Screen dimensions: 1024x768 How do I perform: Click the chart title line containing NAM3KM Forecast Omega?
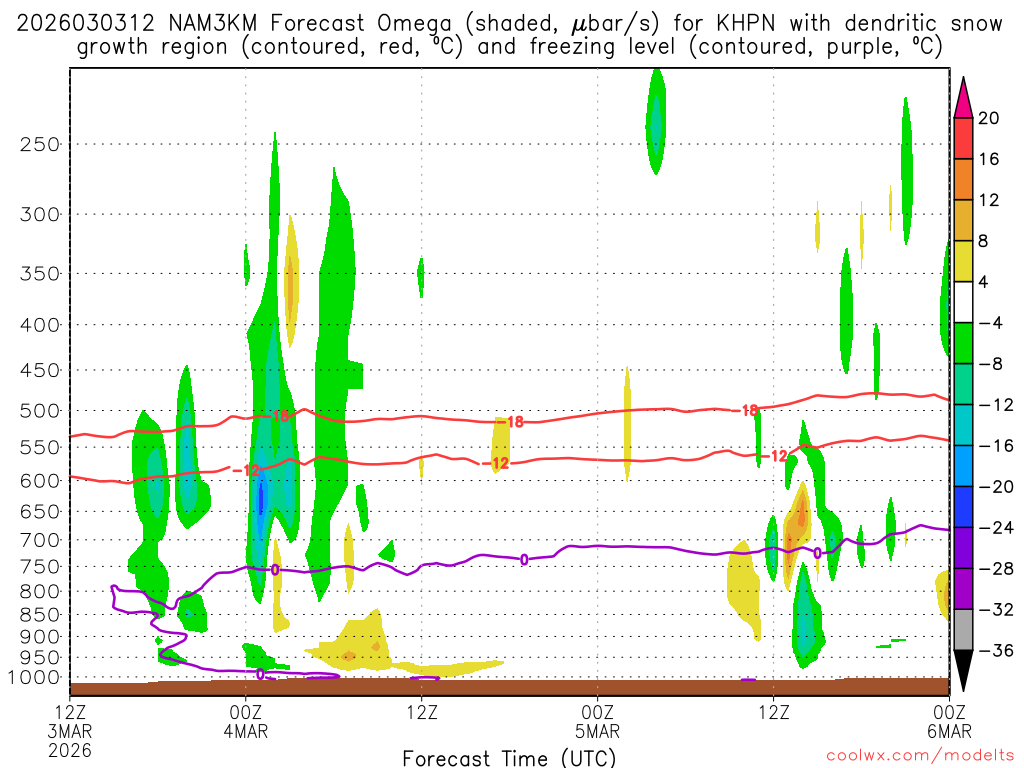point(509,24)
